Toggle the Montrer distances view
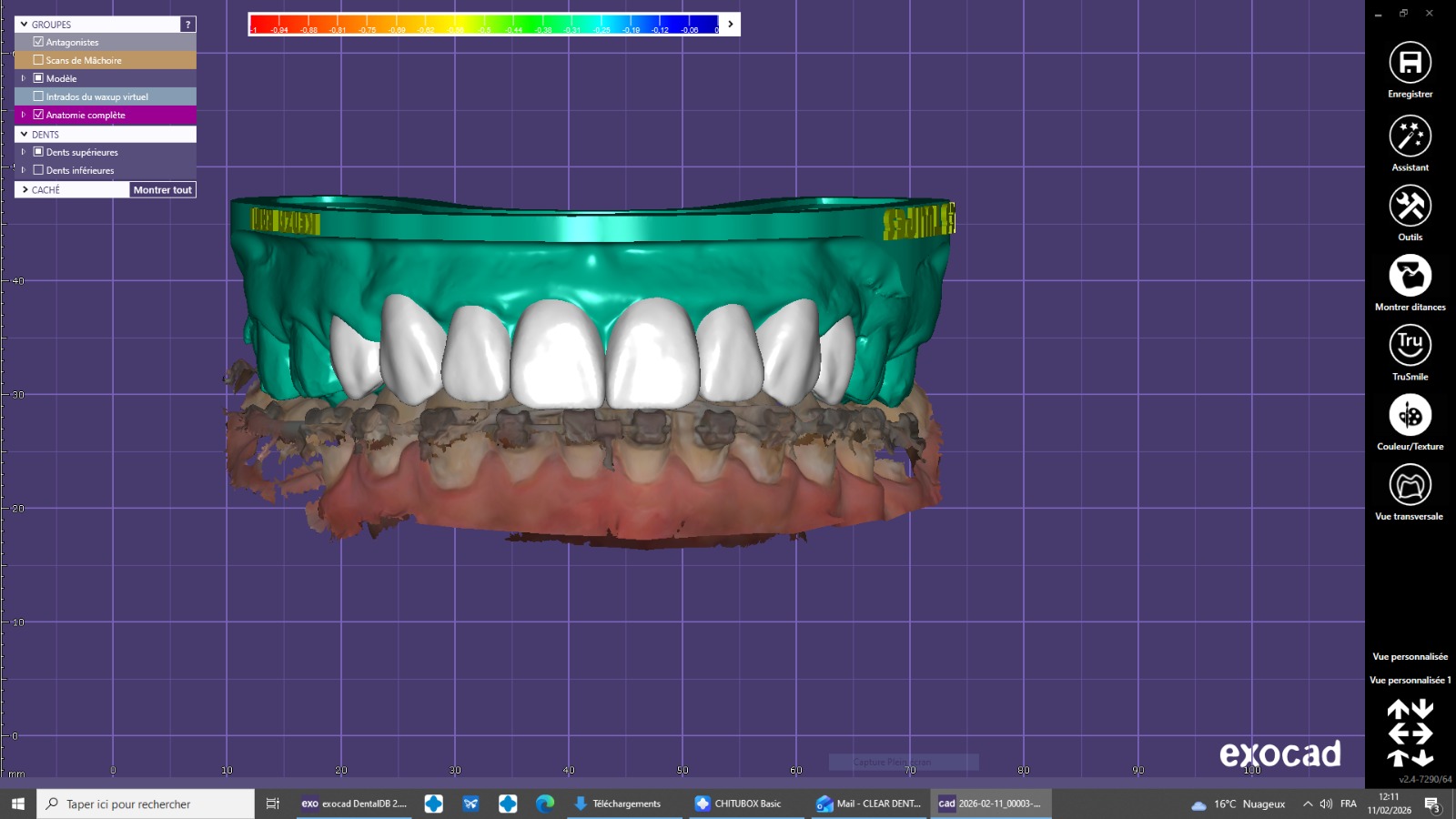This screenshot has width=1456, height=819. click(1410, 275)
